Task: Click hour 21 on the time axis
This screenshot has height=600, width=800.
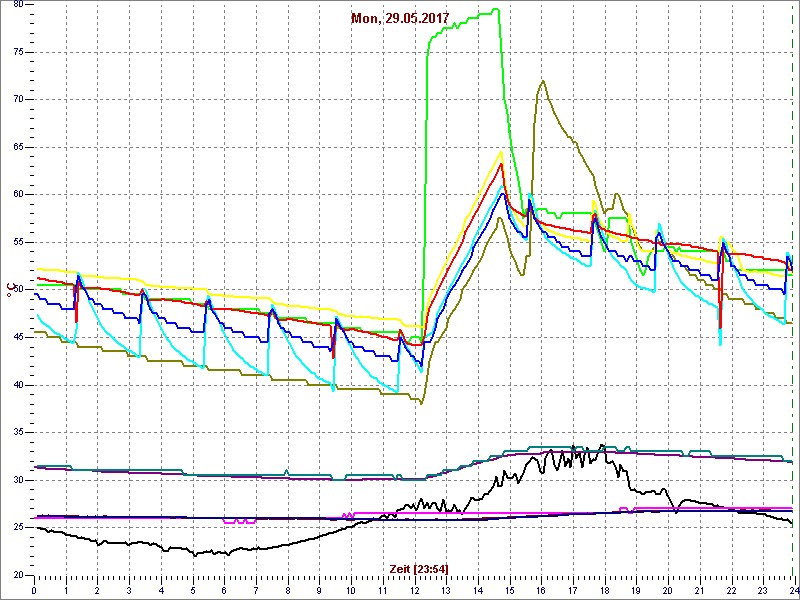Action: 699,591
